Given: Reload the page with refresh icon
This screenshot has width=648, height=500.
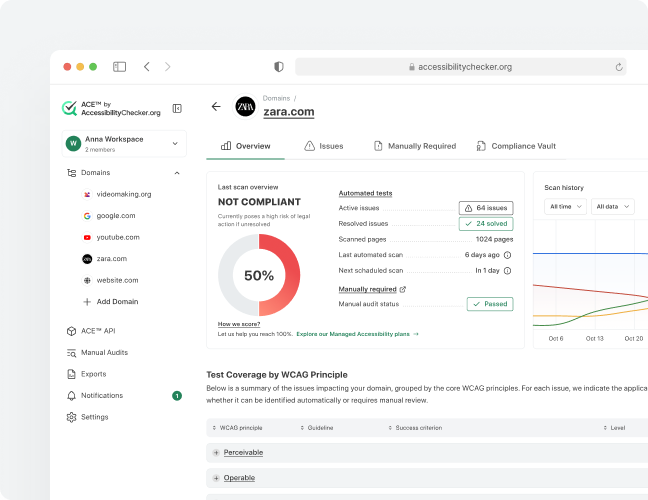Looking at the screenshot, I should (x=619, y=67).
